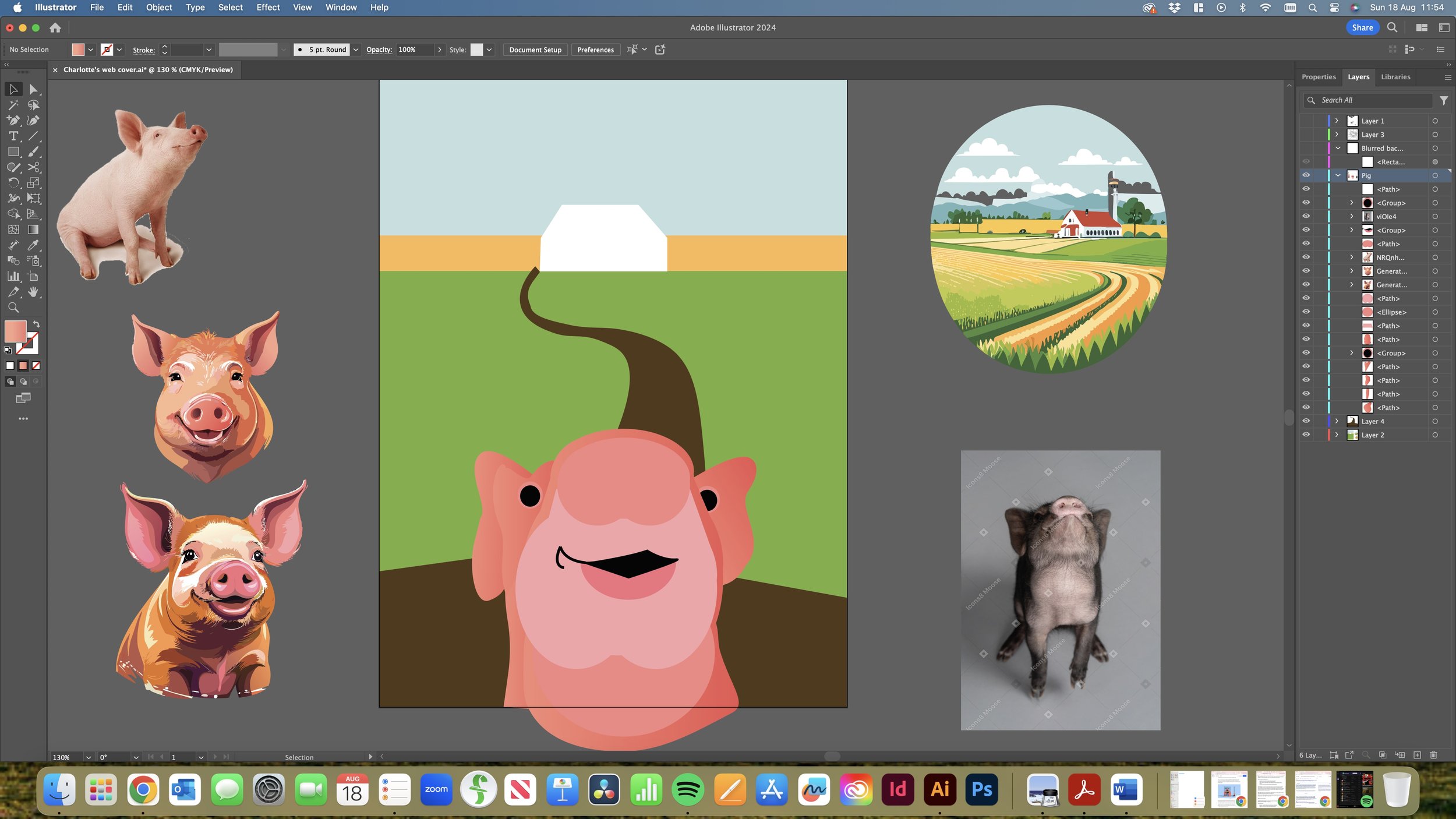
Task: Click the Opacity label link
Action: tap(379, 50)
